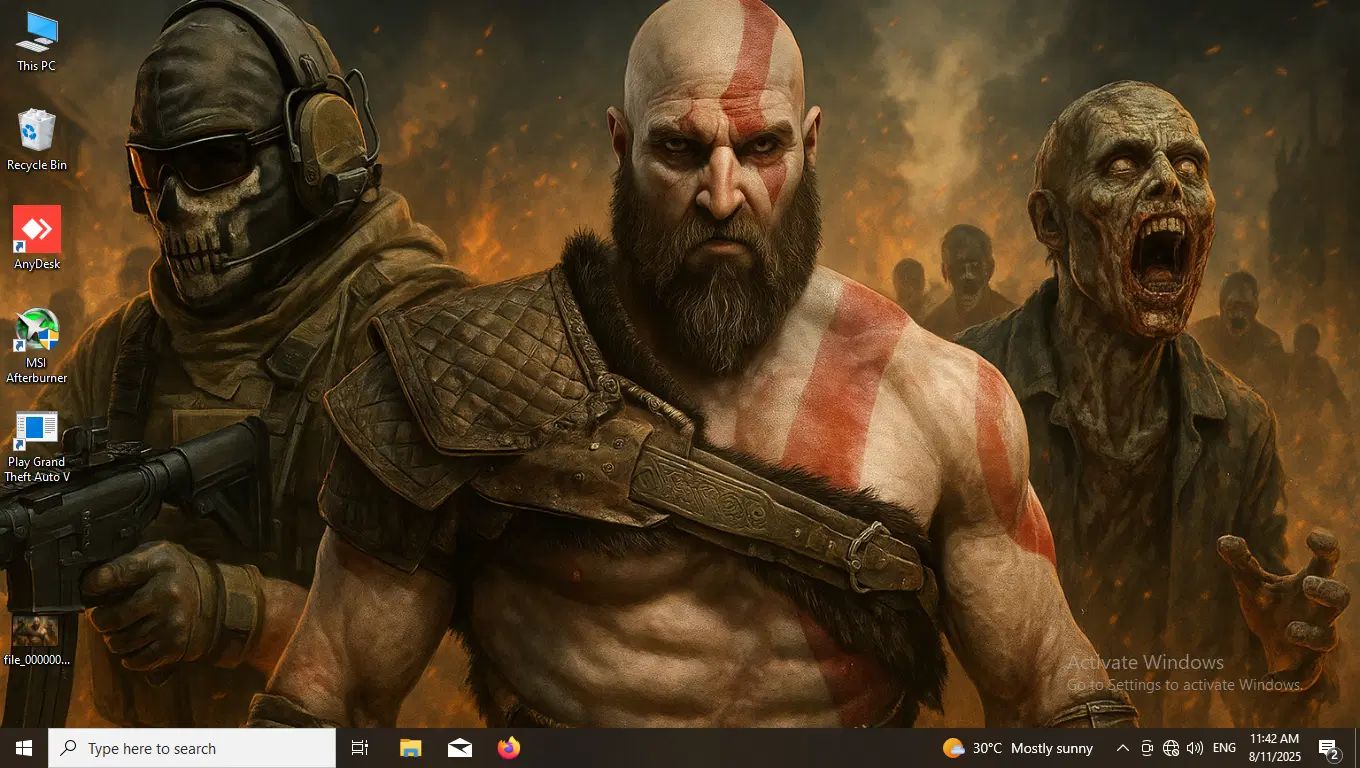The height and width of the screenshot is (768, 1360).
Task: Click the Type here to search box
Action: 192,748
